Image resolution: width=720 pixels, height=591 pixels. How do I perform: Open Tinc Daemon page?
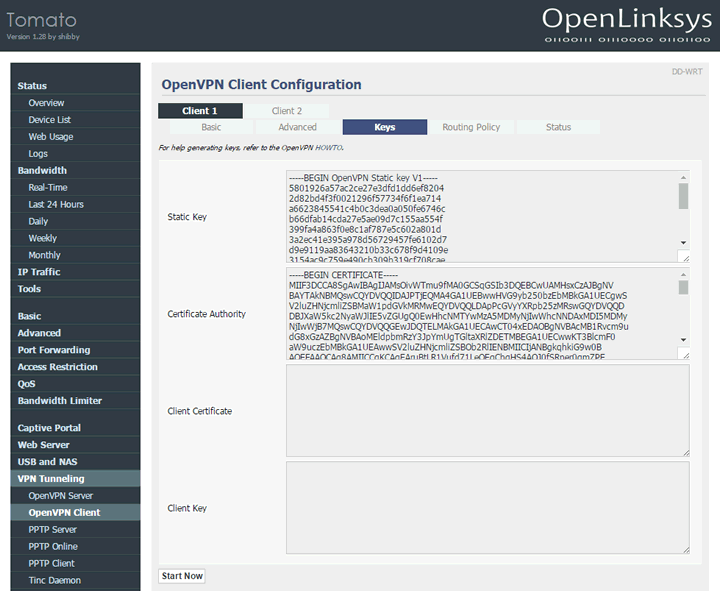[75, 580]
